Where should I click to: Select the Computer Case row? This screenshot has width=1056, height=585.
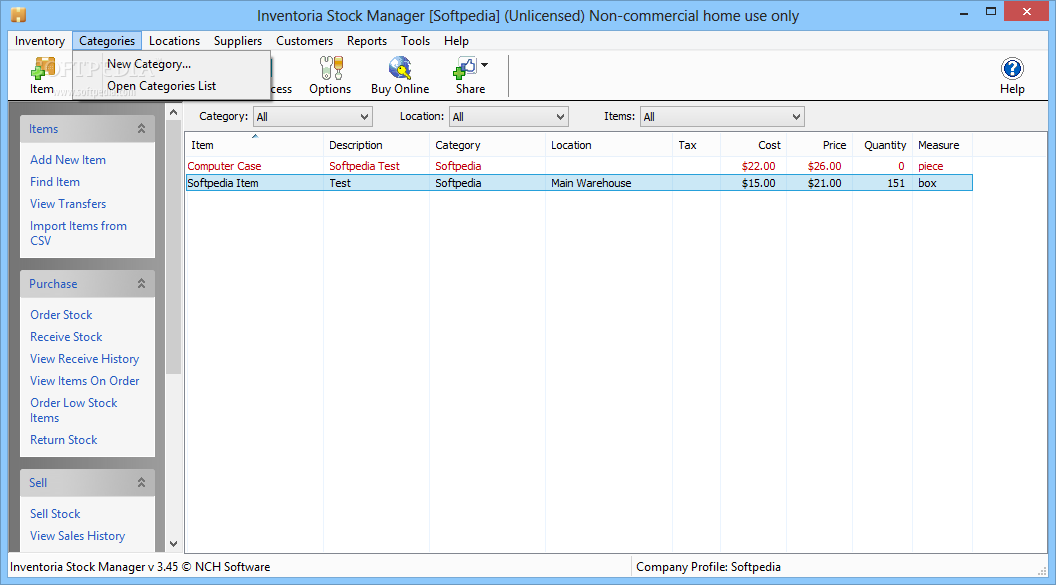tap(579, 166)
